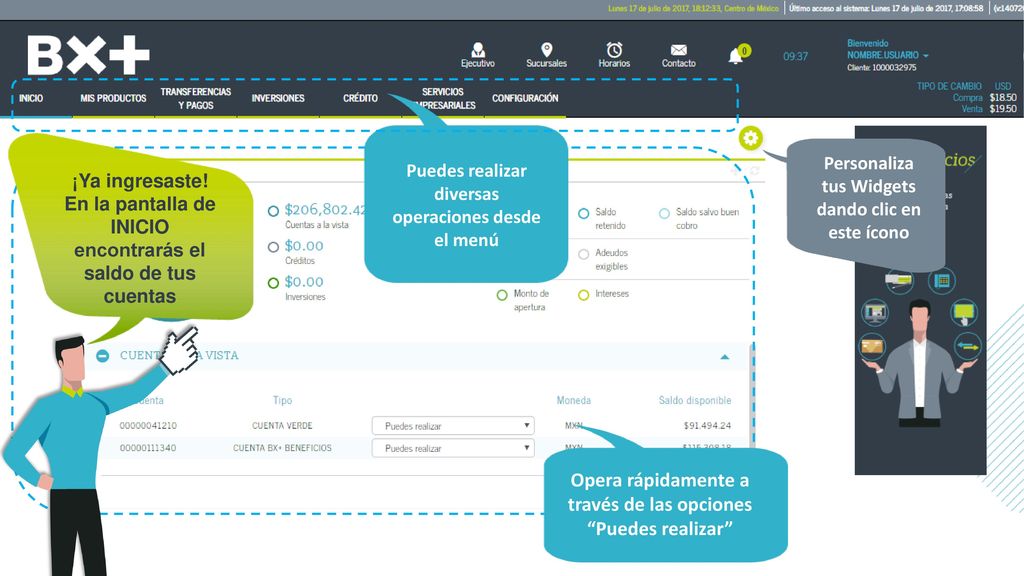
Task: Open the Horarios clock icon
Action: tap(614, 50)
